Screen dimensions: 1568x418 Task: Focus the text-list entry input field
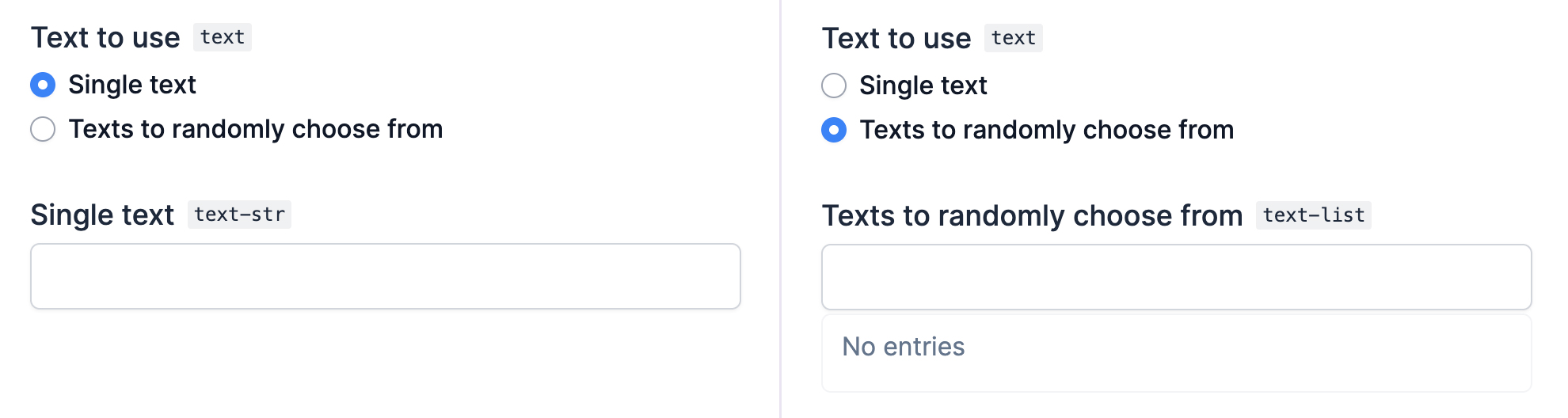[x=1176, y=277]
